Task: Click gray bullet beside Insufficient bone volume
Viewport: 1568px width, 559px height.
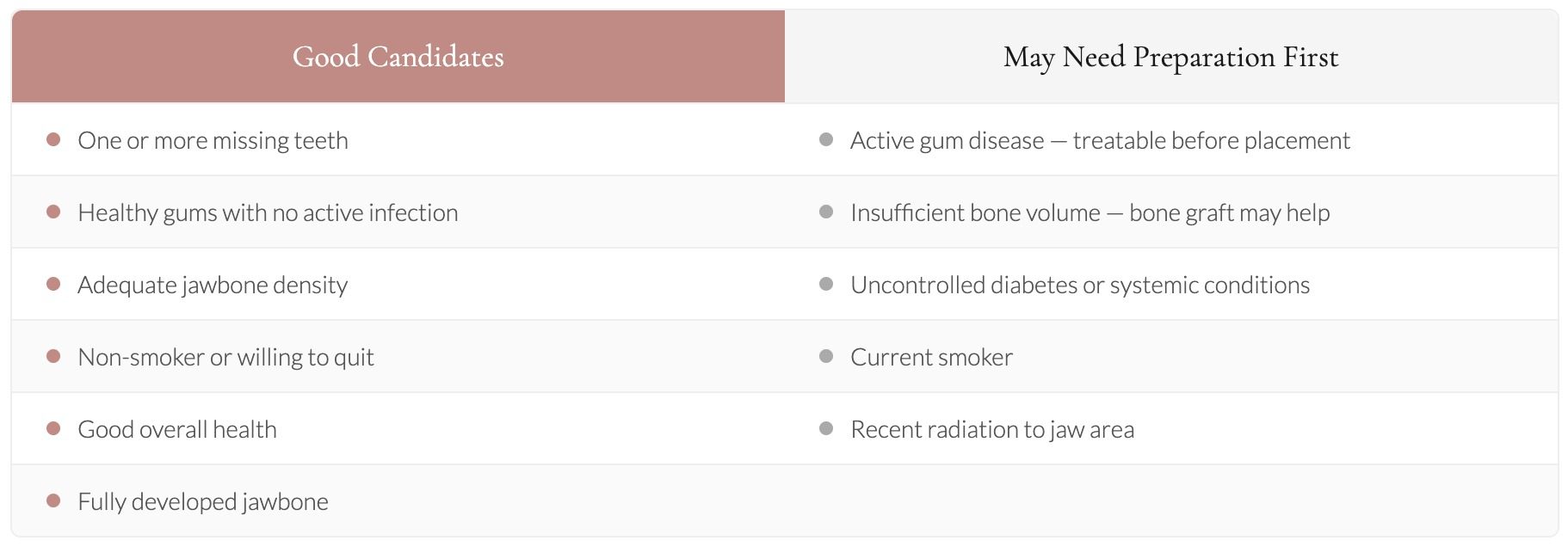Action: [826, 212]
